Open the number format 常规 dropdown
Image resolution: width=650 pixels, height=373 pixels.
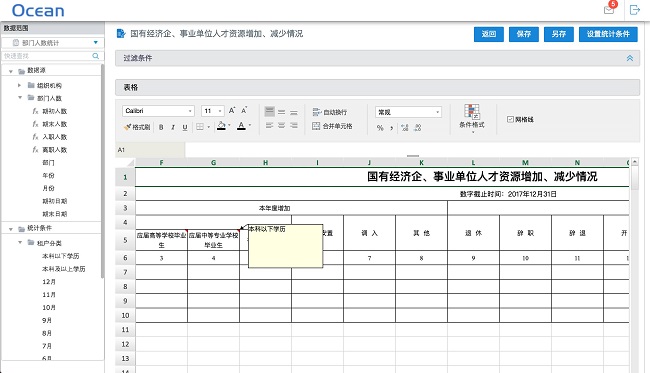pos(408,112)
